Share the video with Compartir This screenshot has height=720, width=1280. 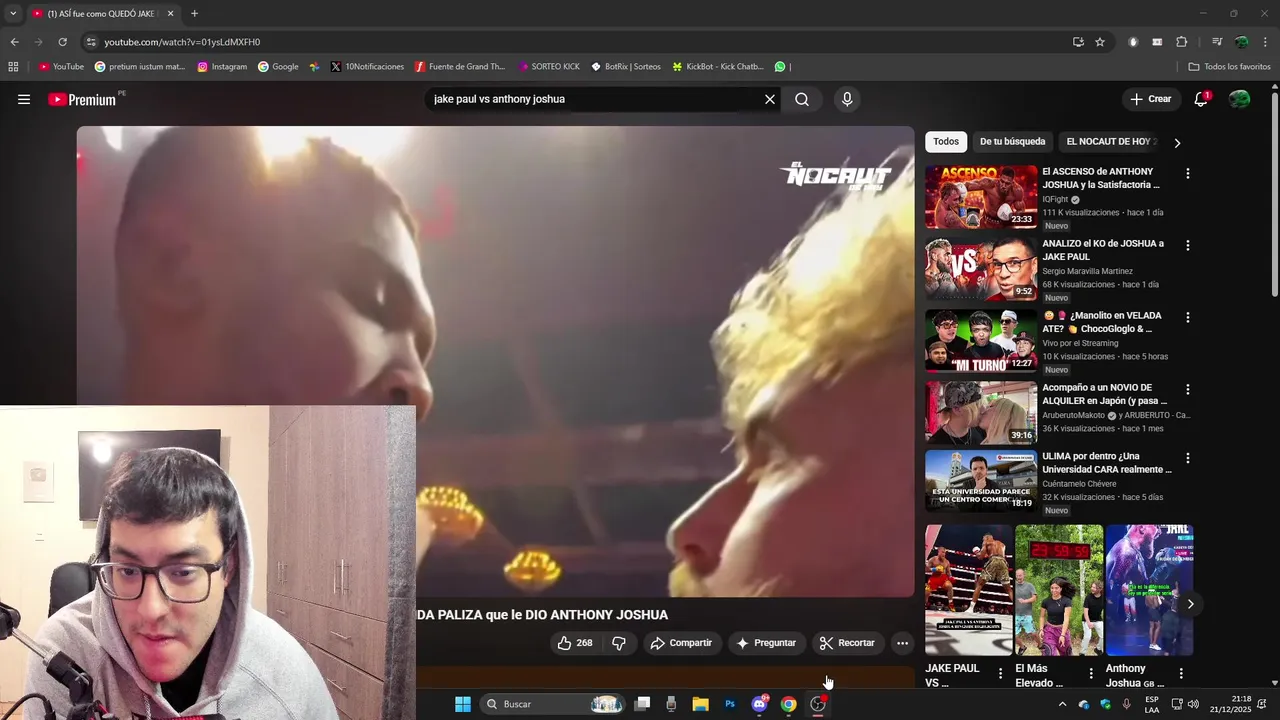(681, 643)
